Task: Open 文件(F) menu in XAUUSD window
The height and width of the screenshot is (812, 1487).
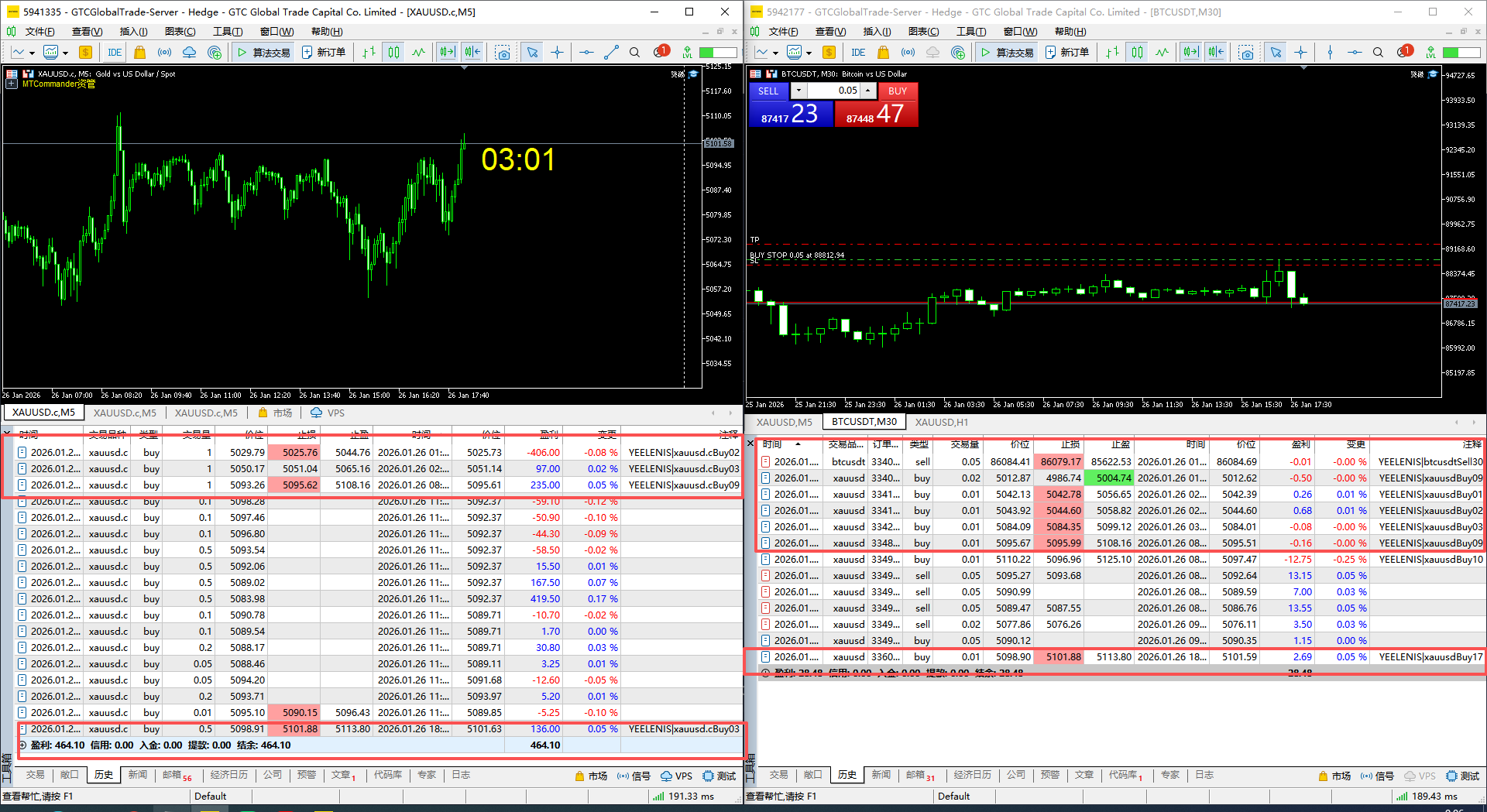Action: [x=39, y=32]
